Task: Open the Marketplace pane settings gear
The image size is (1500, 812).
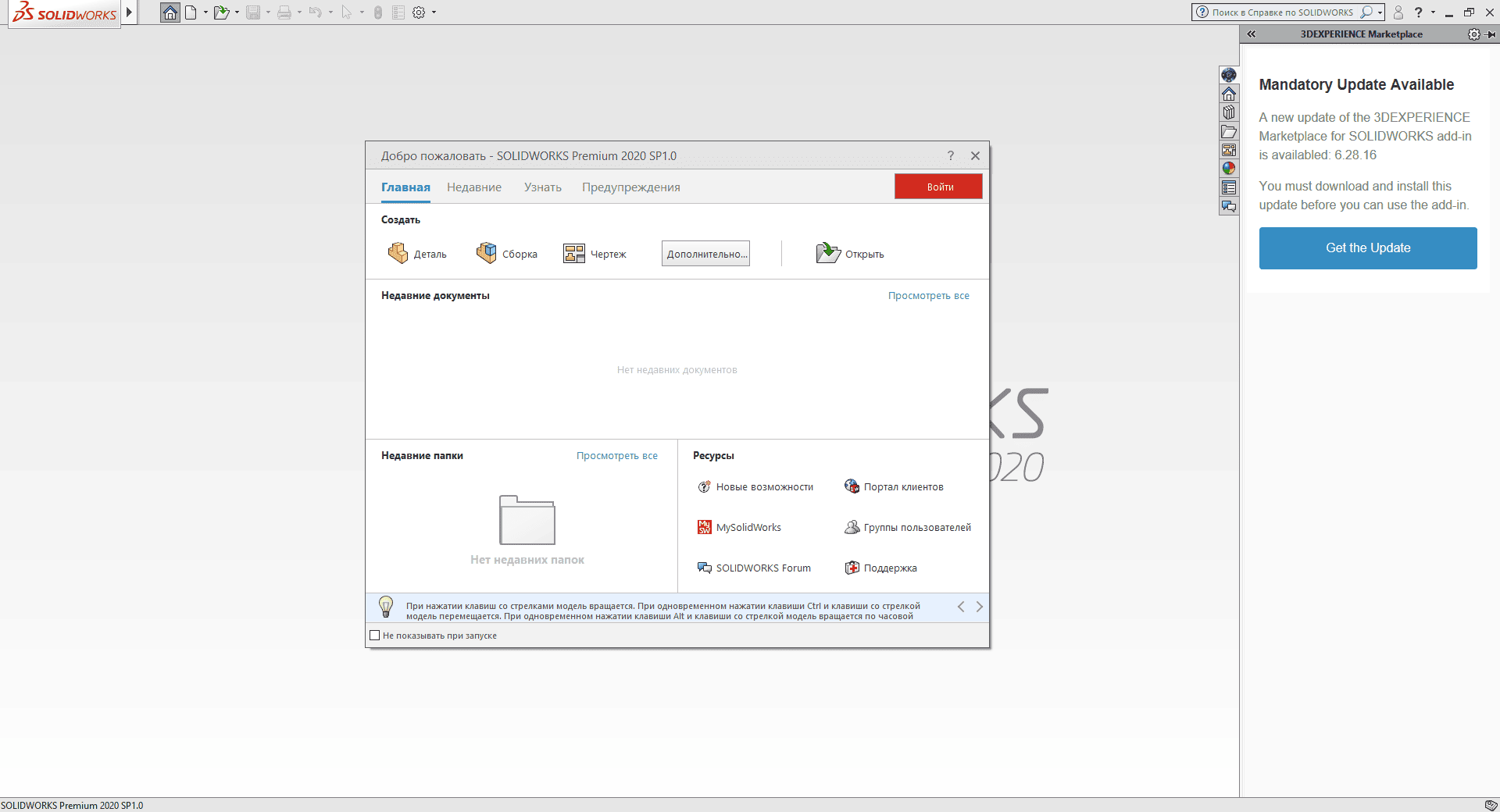Action: tap(1473, 34)
